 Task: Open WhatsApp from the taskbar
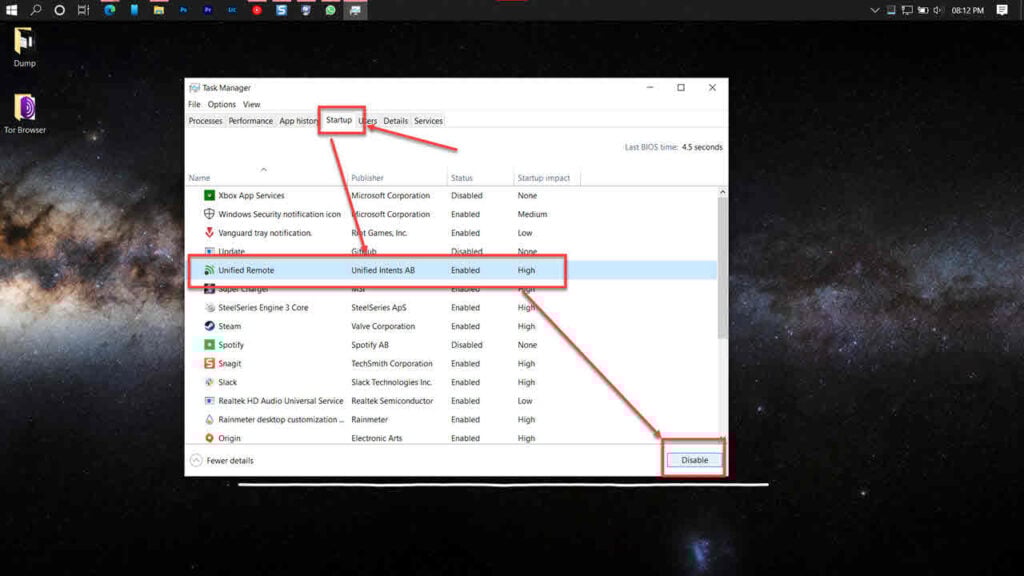pyautogui.click(x=330, y=10)
